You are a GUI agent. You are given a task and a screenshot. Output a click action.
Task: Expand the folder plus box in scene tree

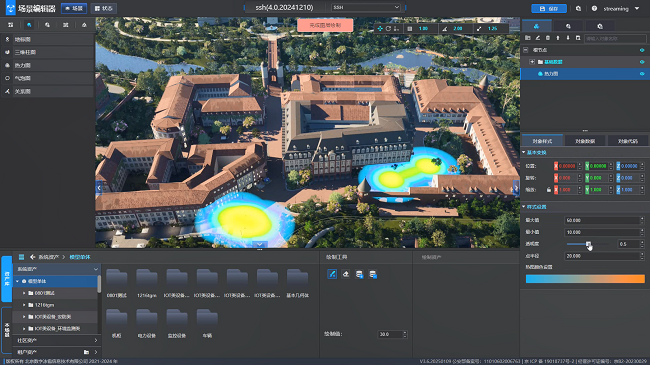532,62
